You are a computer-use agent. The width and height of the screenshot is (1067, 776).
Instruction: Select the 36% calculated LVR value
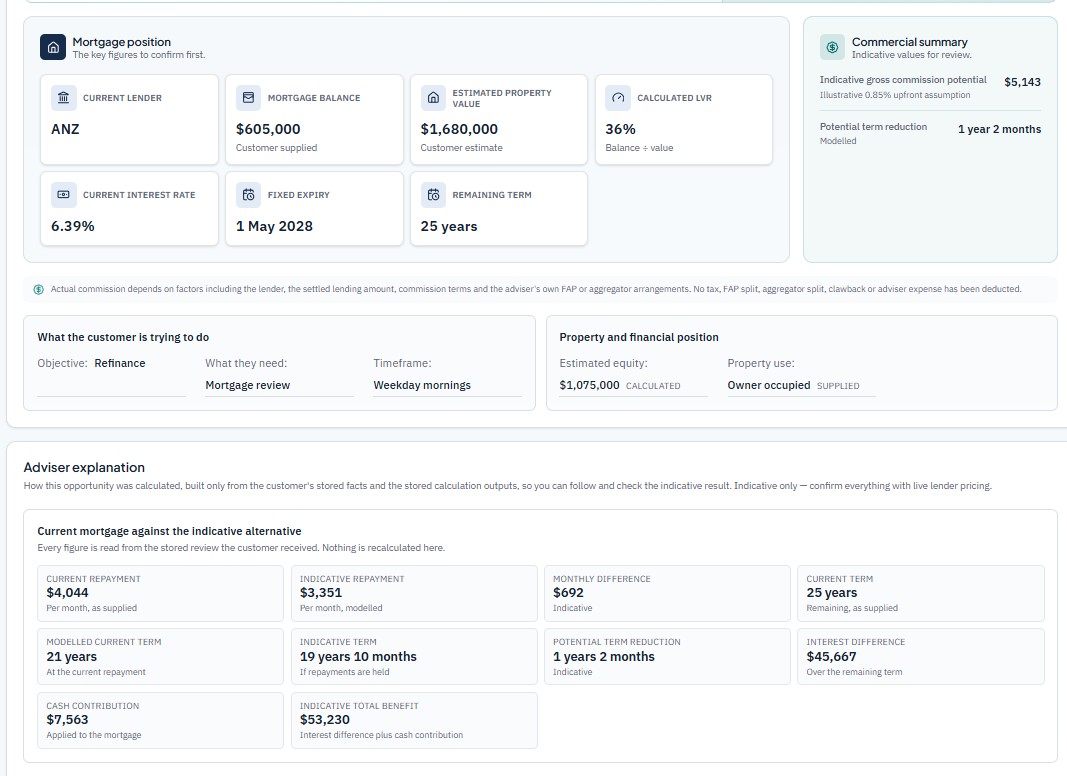pos(621,129)
